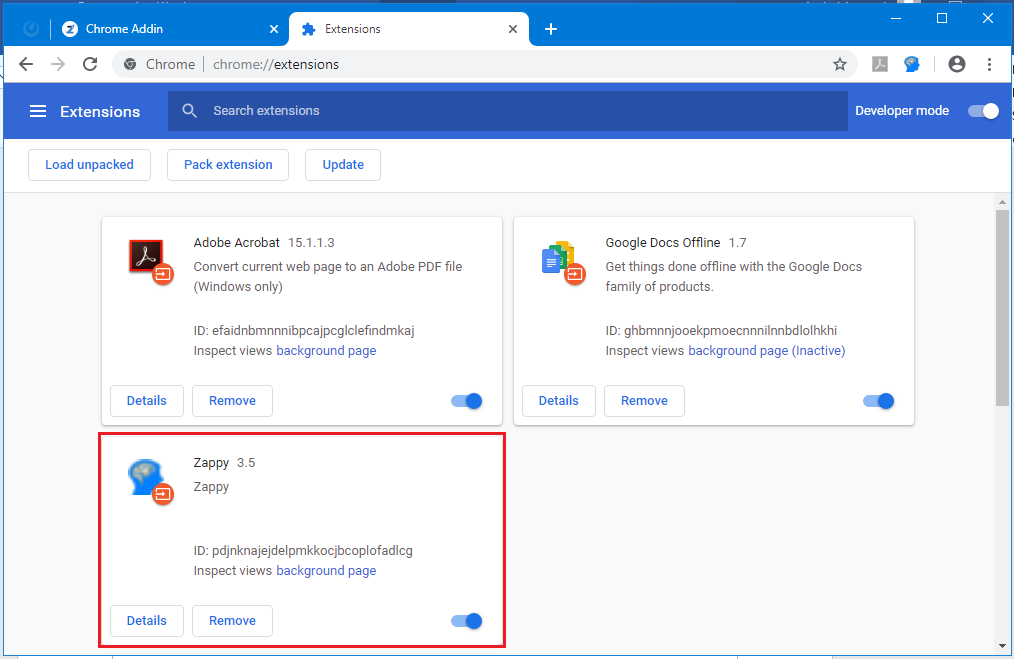Close the Extensions tab
The width and height of the screenshot is (1014, 659).
click(513, 29)
